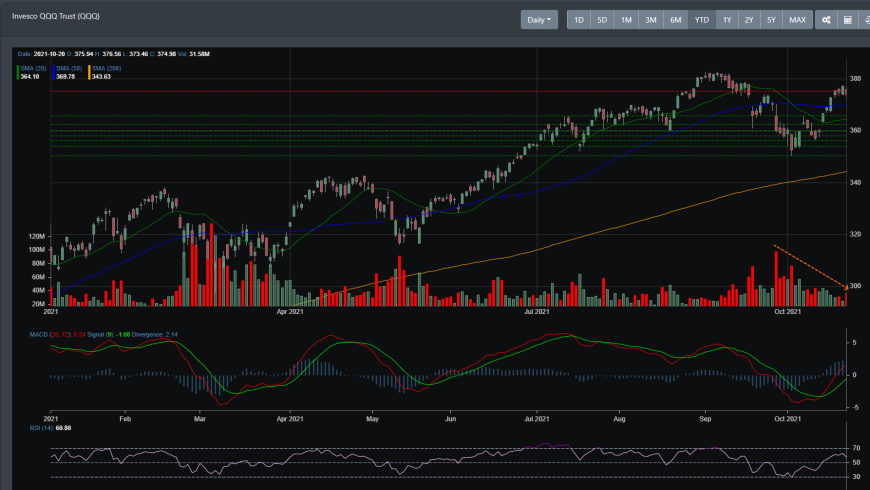Click the 120M volume axis label
The width and height of the screenshot is (870, 490).
37,236
